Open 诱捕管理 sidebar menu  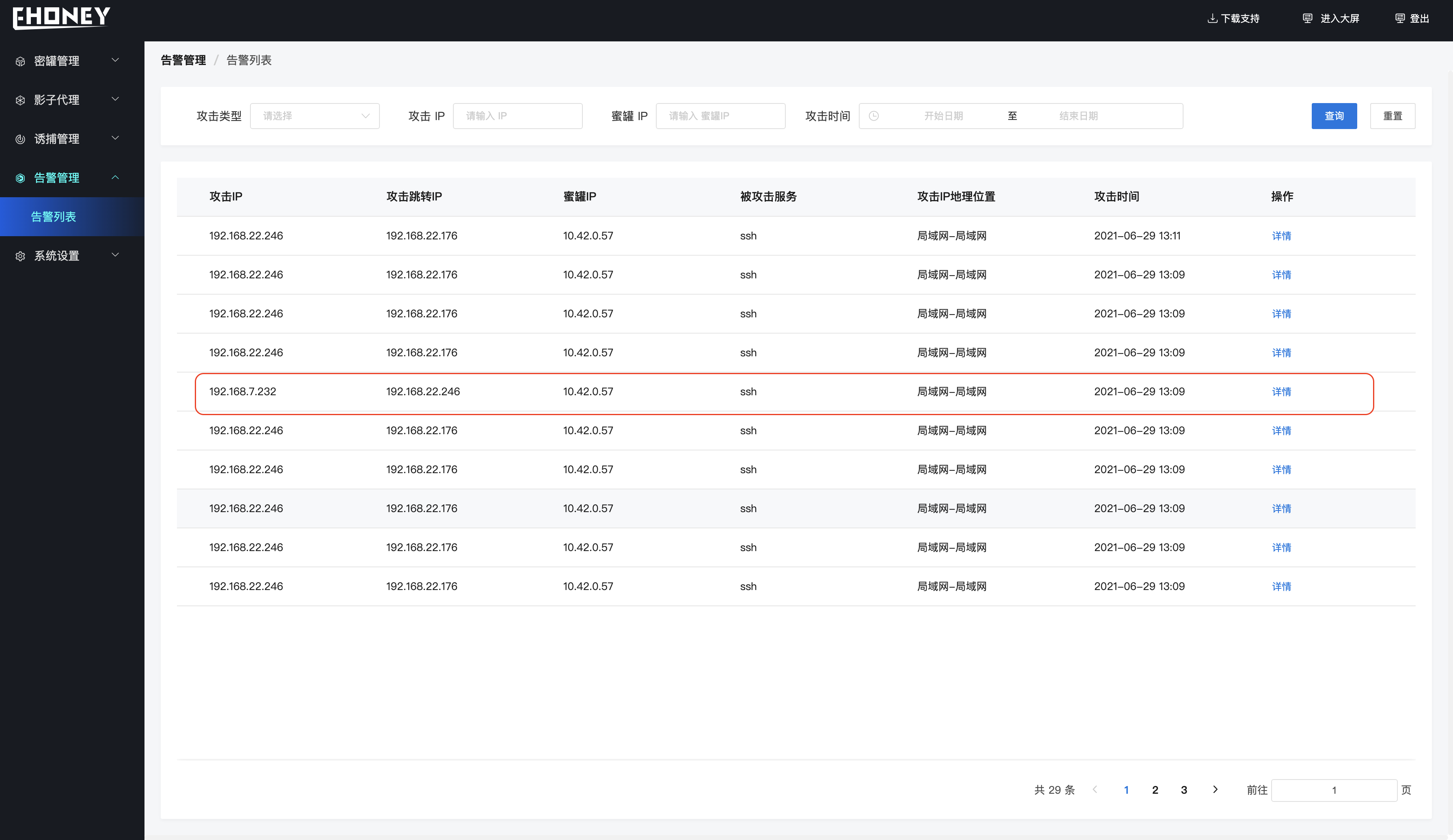[72, 138]
